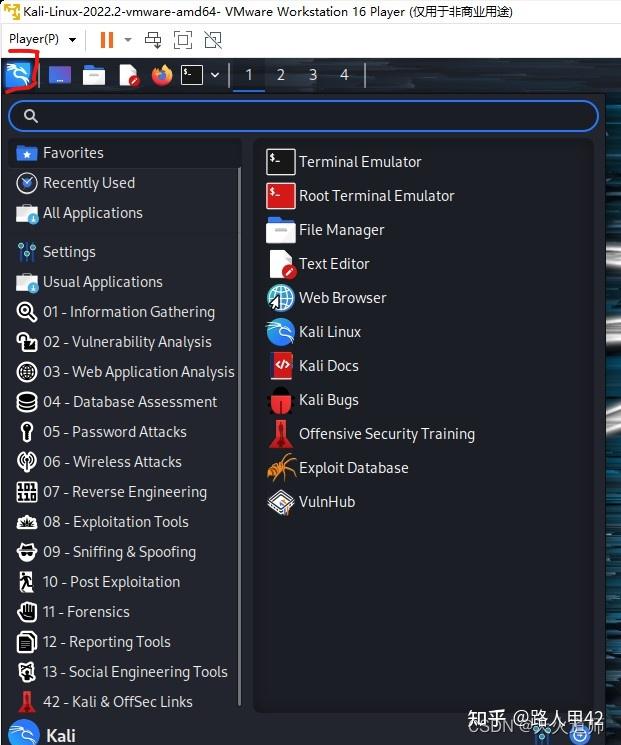The width and height of the screenshot is (621, 745).
Task: Open 09 - Sniffing & Spoofing category
Action: pos(124,552)
